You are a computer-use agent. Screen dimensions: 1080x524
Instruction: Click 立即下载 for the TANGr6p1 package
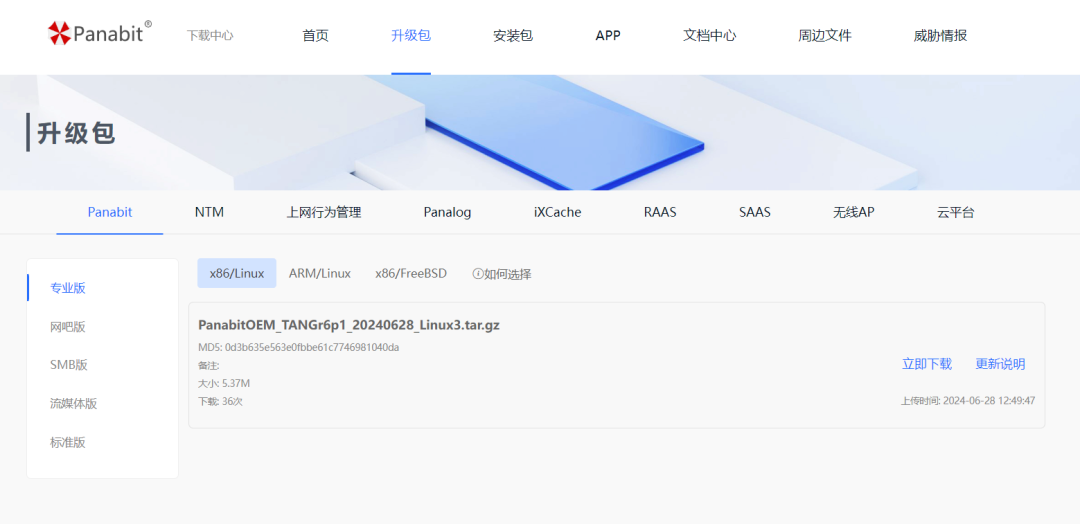click(927, 364)
